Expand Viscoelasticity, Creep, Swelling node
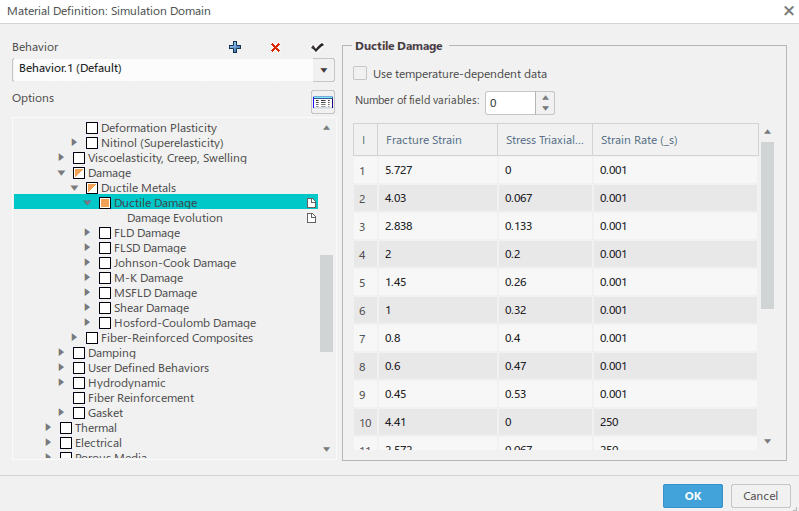The image size is (799, 511). pyautogui.click(x=61, y=157)
